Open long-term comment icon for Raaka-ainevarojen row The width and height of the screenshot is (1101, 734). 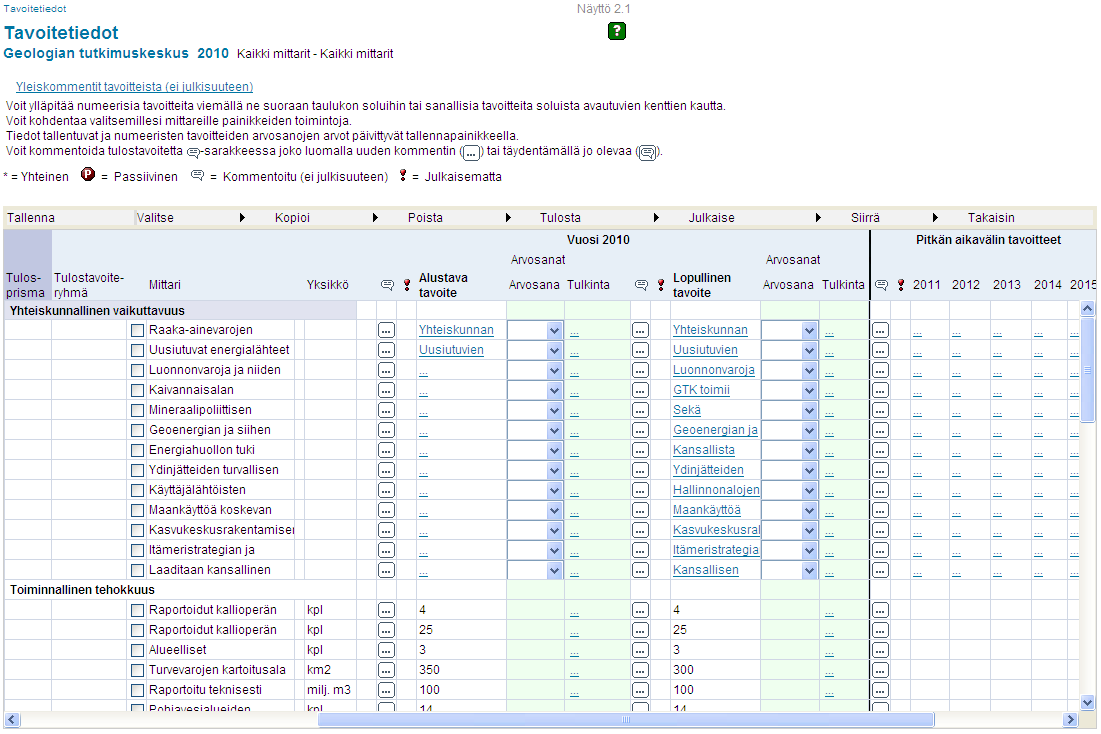[881, 330]
